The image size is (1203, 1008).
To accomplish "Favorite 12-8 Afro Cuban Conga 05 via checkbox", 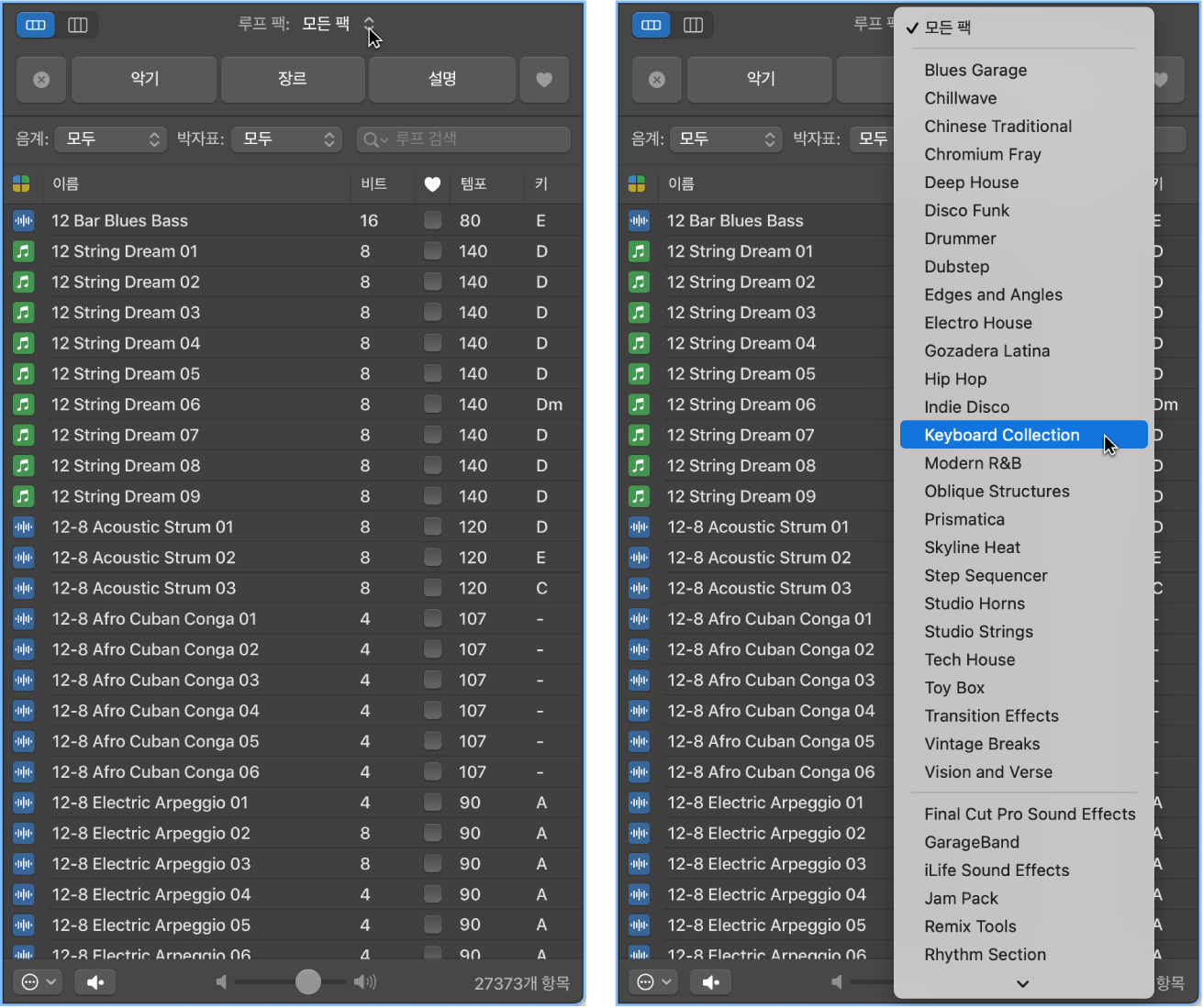I will click(432, 741).
